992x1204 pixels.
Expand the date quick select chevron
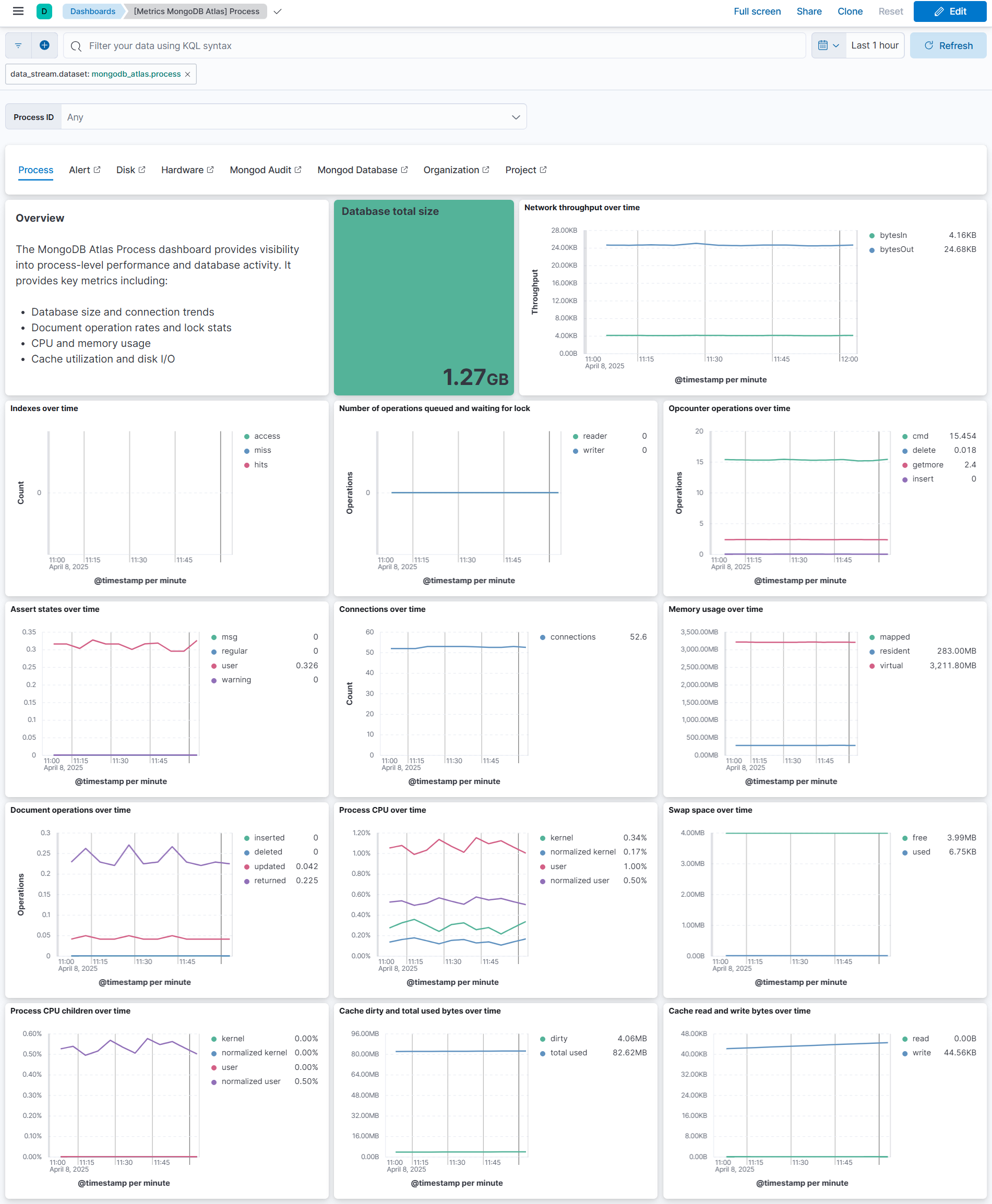(836, 45)
